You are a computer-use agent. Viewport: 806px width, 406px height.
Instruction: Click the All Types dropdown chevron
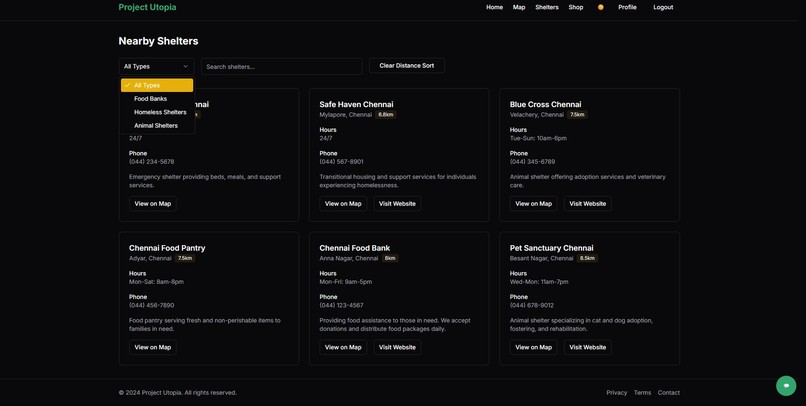point(186,66)
